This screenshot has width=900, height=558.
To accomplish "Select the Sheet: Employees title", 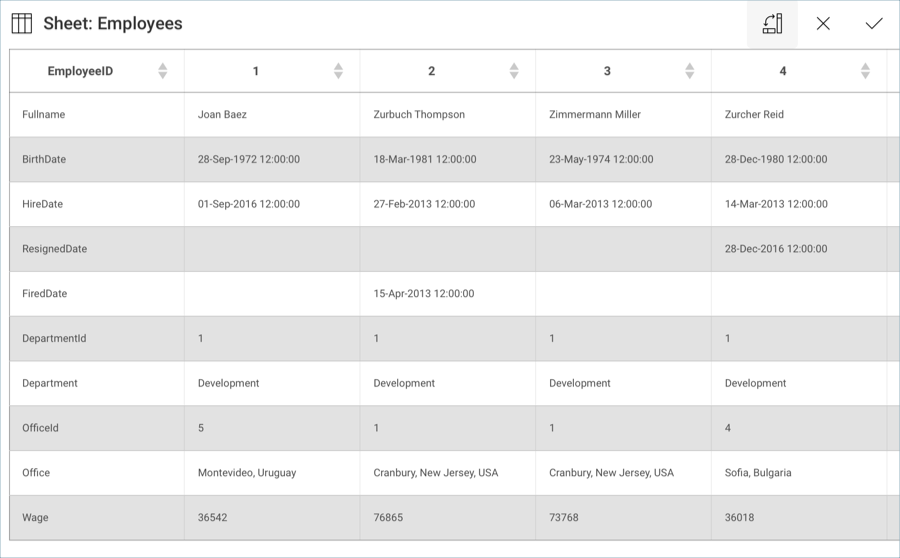I will tap(112, 24).
